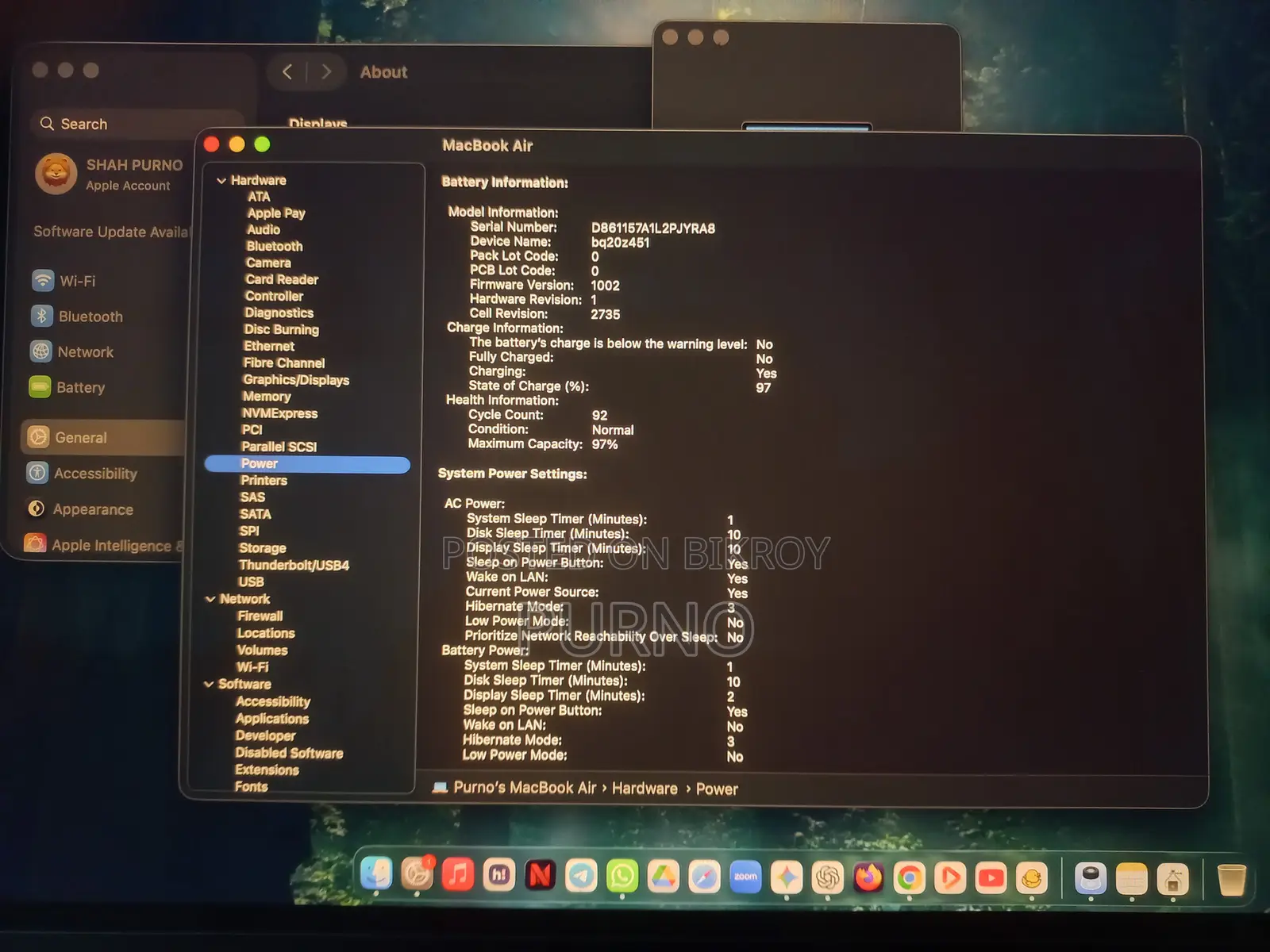1270x952 pixels.
Task: Launch Google Chrome from the Dock
Action: (x=910, y=878)
